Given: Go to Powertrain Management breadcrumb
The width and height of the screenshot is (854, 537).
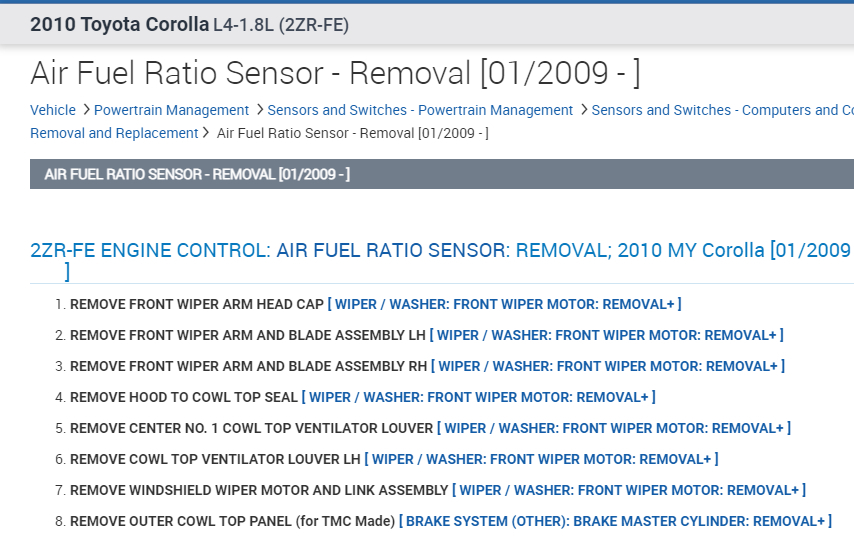Looking at the screenshot, I should tap(171, 110).
